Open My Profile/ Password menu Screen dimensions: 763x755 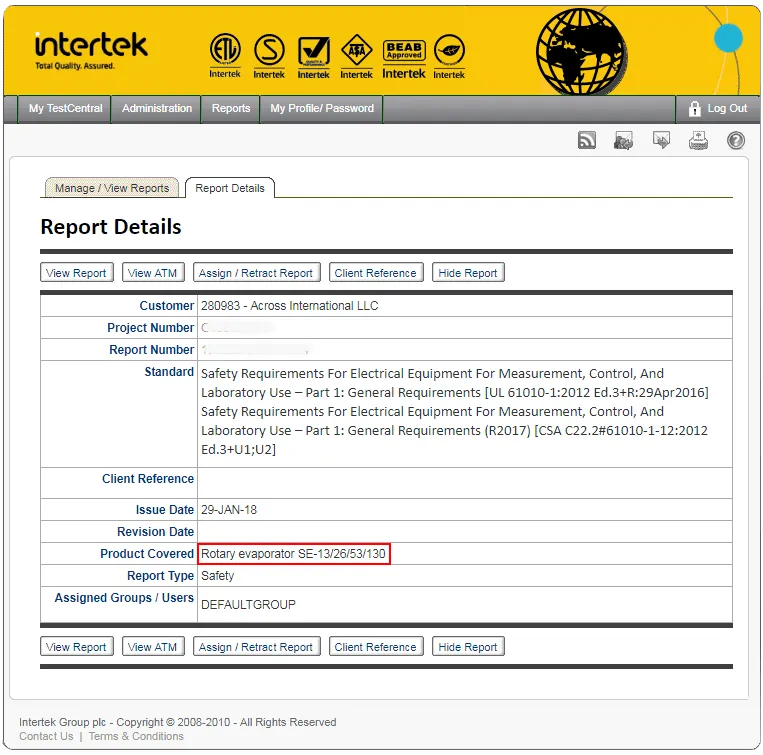tap(322, 108)
